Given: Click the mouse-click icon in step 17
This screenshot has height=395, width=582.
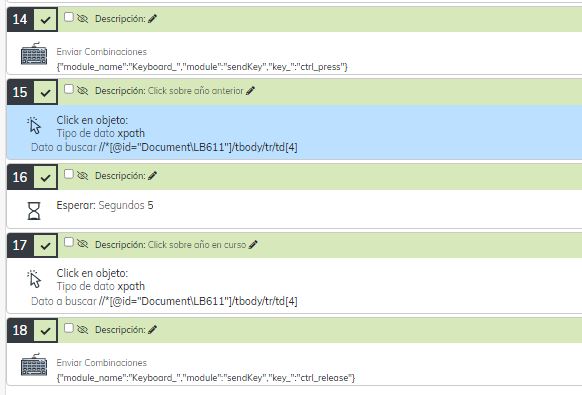Looking at the screenshot, I should tap(34, 279).
